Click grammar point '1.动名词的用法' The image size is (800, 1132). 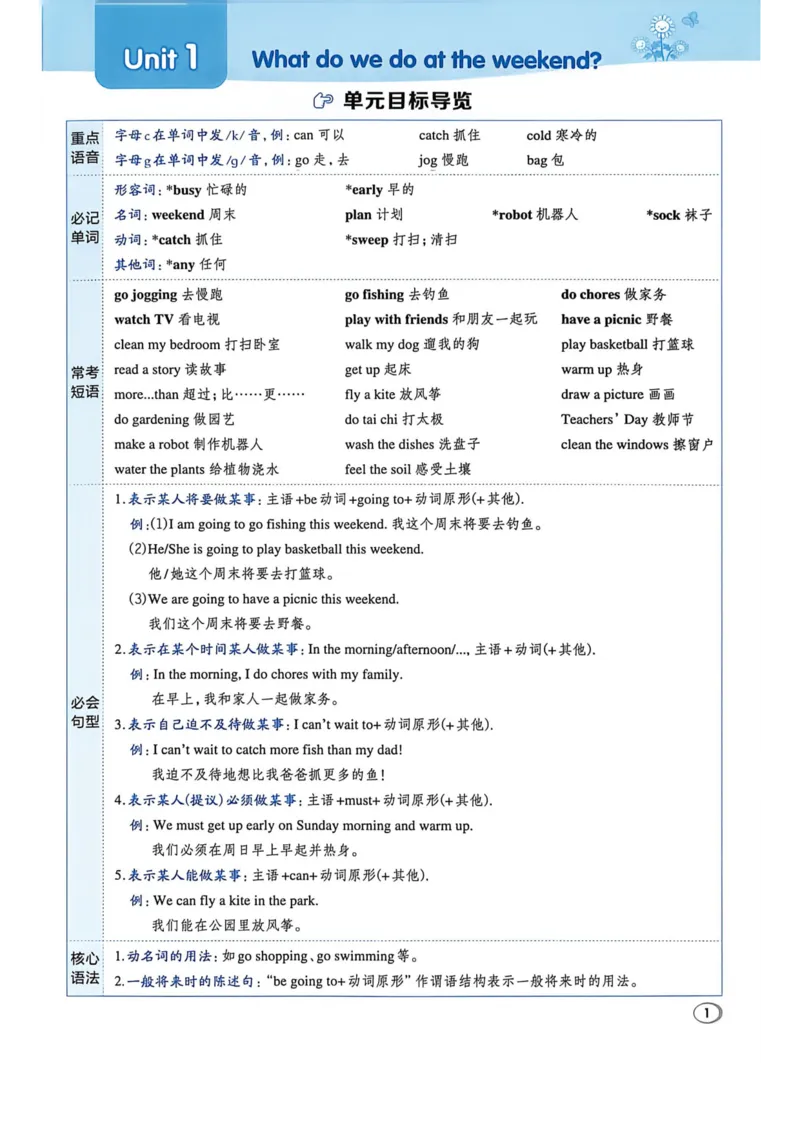(163, 957)
